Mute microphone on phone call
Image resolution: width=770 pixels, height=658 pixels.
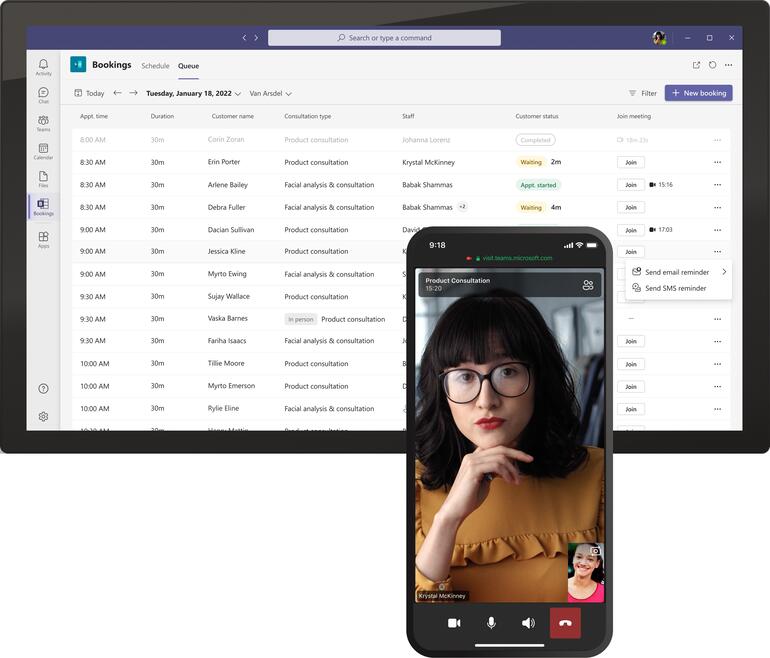tap(491, 623)
